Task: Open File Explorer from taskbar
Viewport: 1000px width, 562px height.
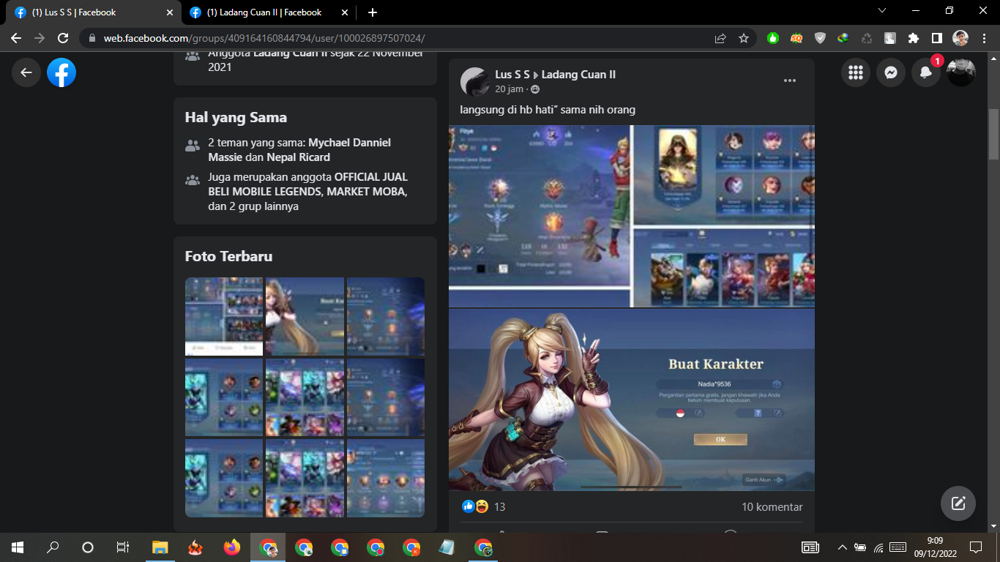Action: (x=159, y=547)
